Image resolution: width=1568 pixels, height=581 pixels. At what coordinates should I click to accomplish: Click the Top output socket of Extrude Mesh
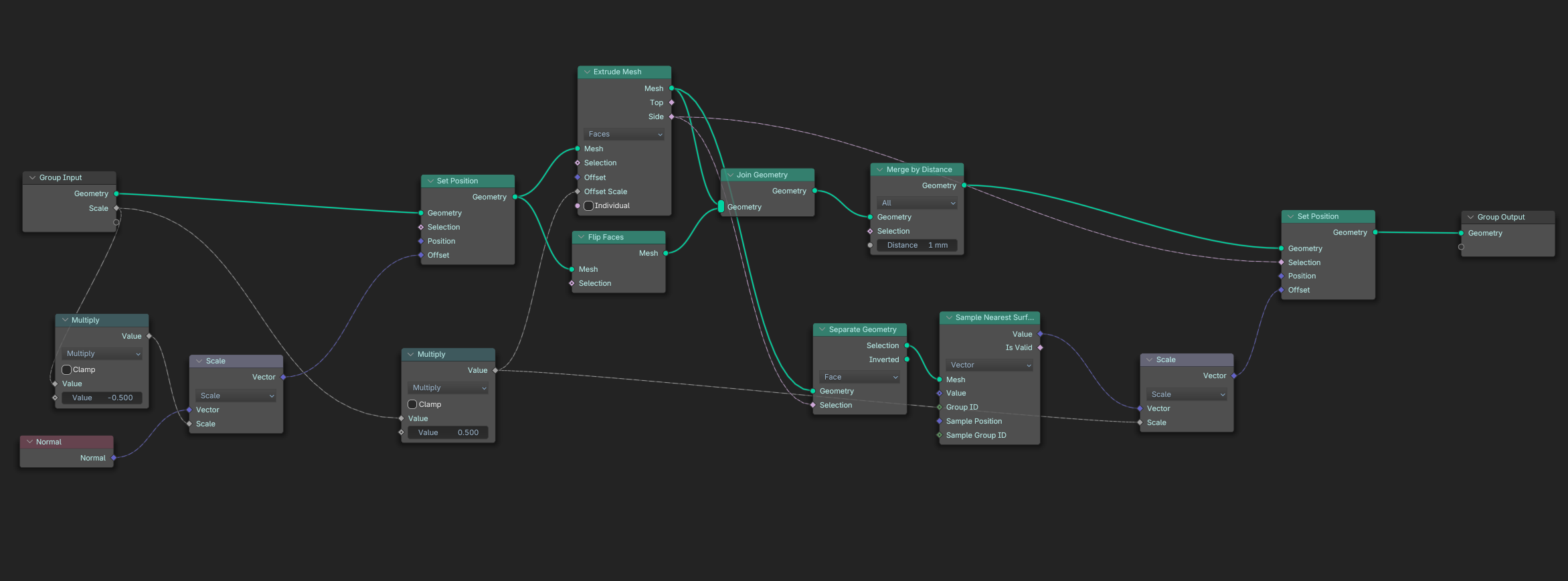point(672,103)
